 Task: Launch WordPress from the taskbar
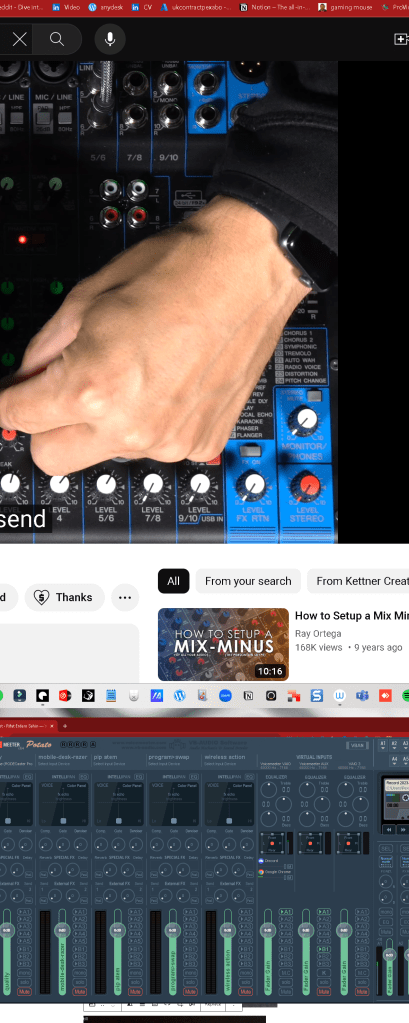[179, 695]
